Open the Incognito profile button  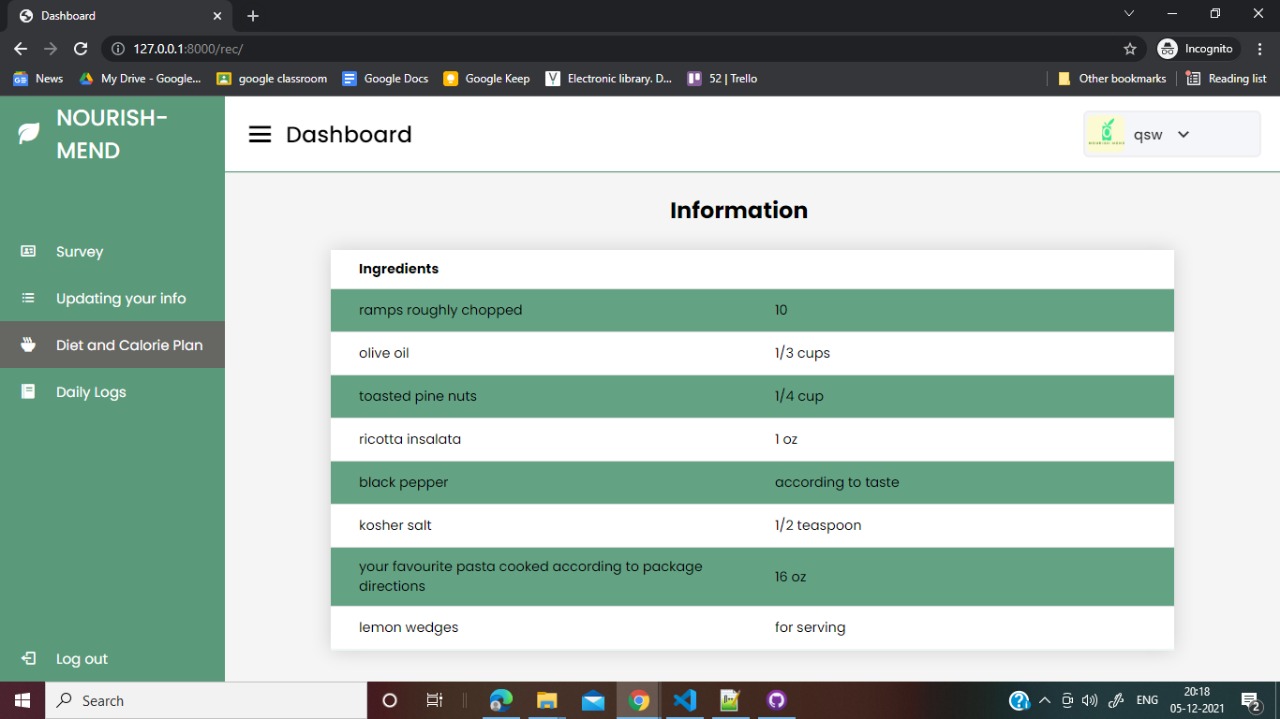coord(1198,48)
